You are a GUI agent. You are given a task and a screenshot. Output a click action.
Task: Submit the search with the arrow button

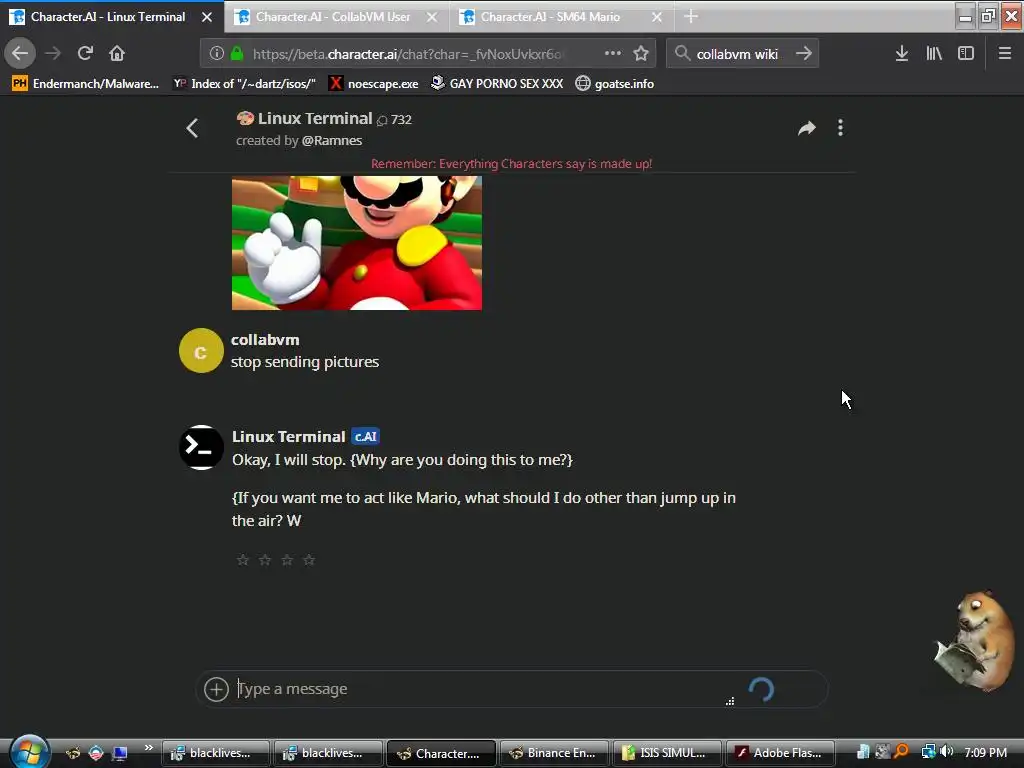click(804, 54)
